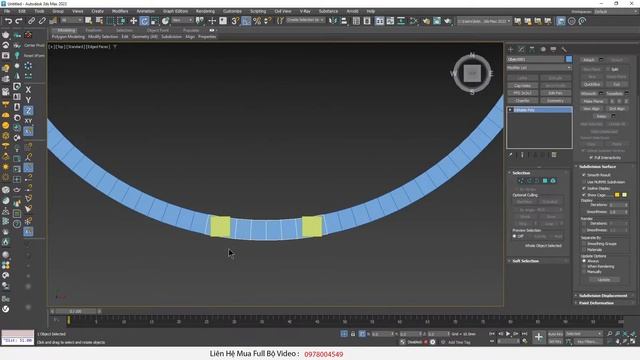Open the Create command panel tab
Viewport: 640px width, 360px height.
[511, 49]
